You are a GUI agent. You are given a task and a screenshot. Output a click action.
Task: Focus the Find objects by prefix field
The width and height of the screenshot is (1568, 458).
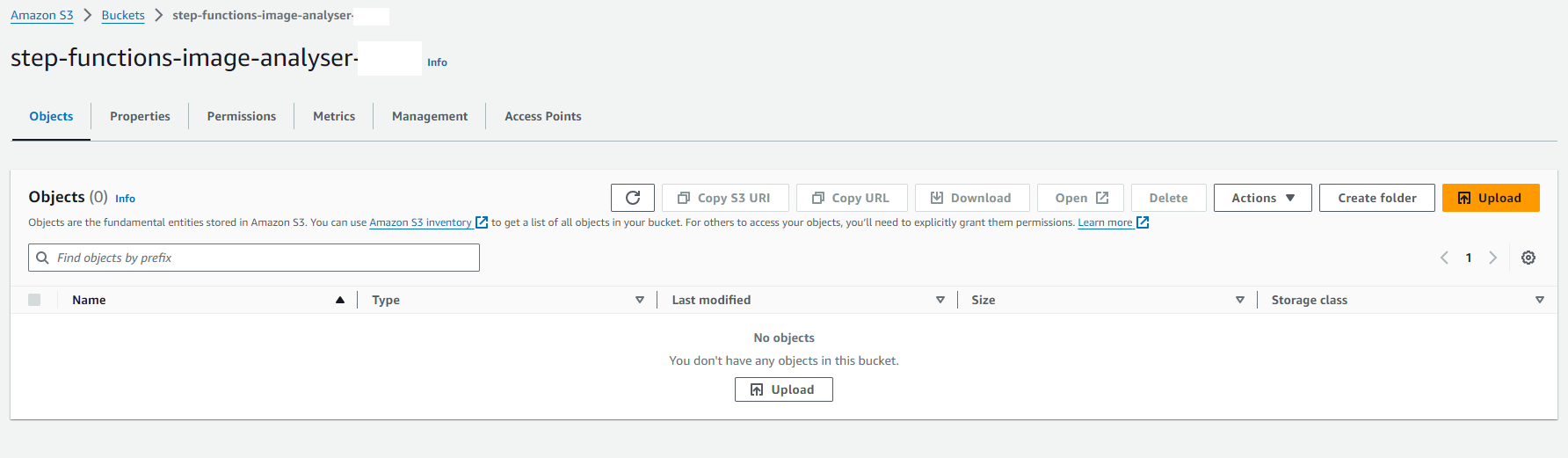(x=254, y=258)
